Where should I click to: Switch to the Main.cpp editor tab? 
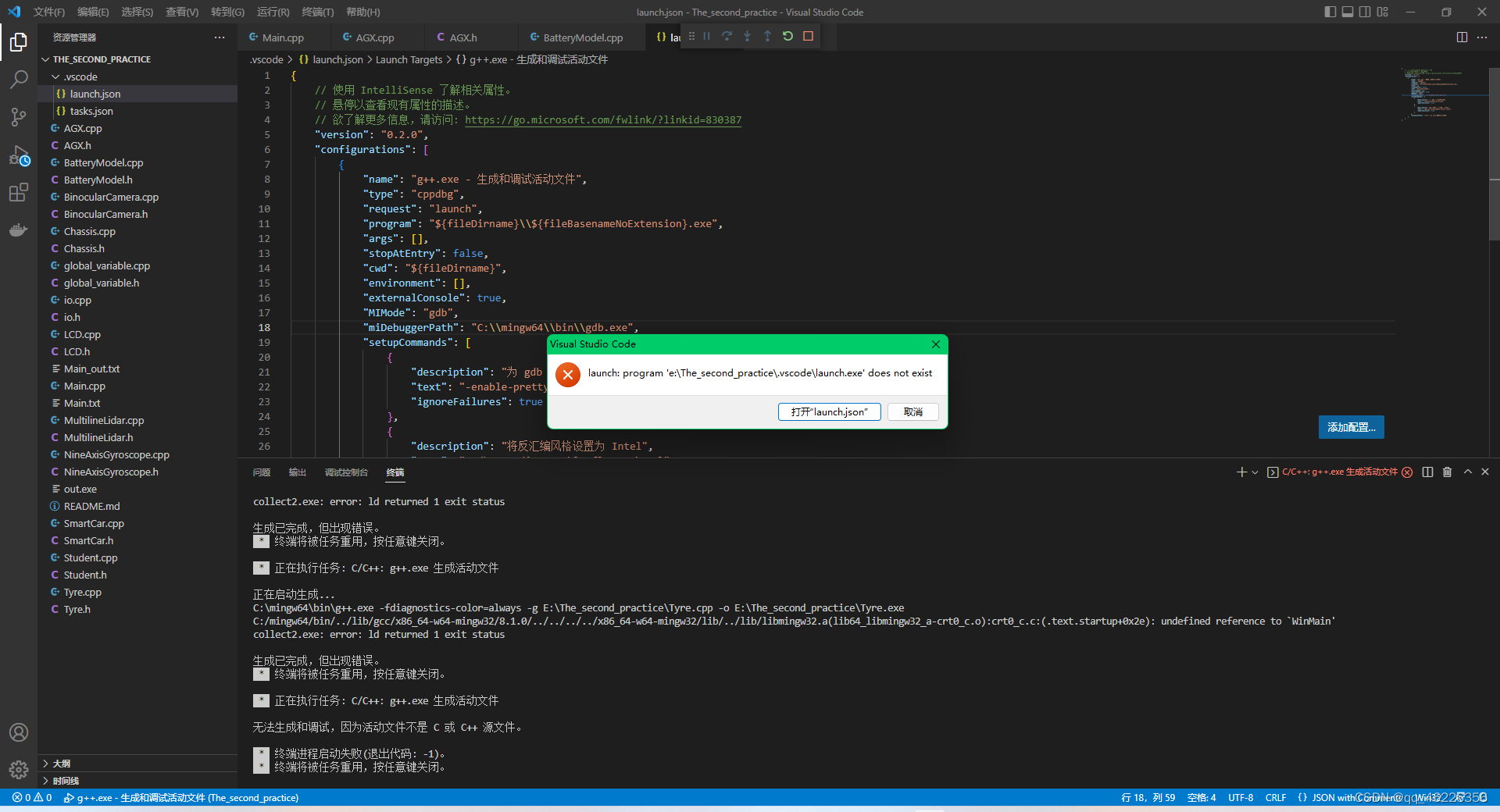coord(284,37)
